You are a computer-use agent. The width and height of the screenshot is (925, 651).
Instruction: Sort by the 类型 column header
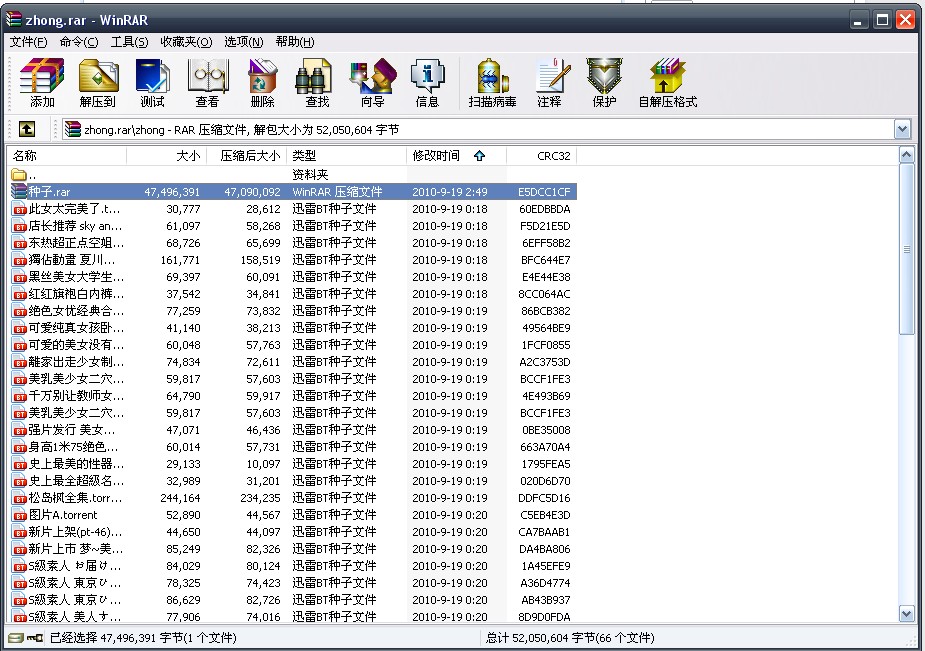point(346,156)
